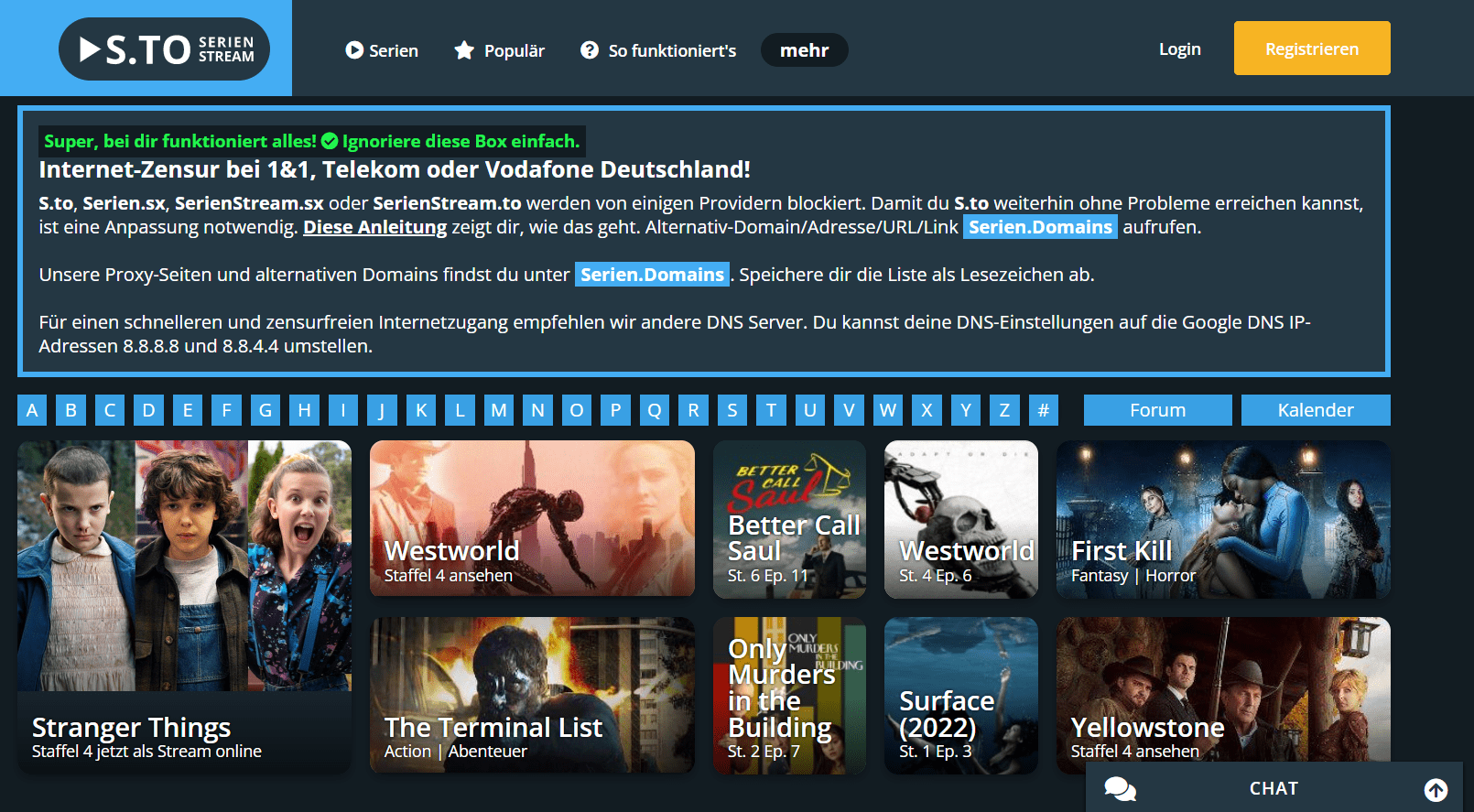
Task: Open the CHAT panel label
Action: 1273,788
